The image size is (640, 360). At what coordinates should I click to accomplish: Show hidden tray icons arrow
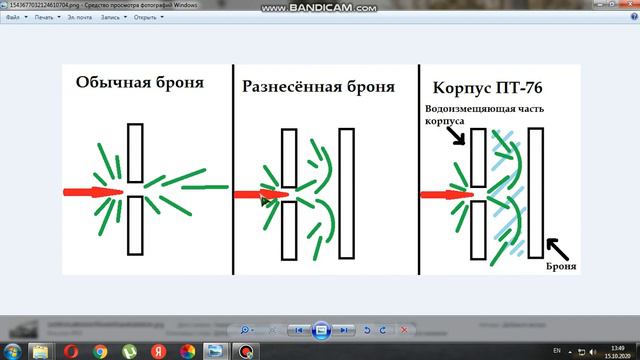570,352
